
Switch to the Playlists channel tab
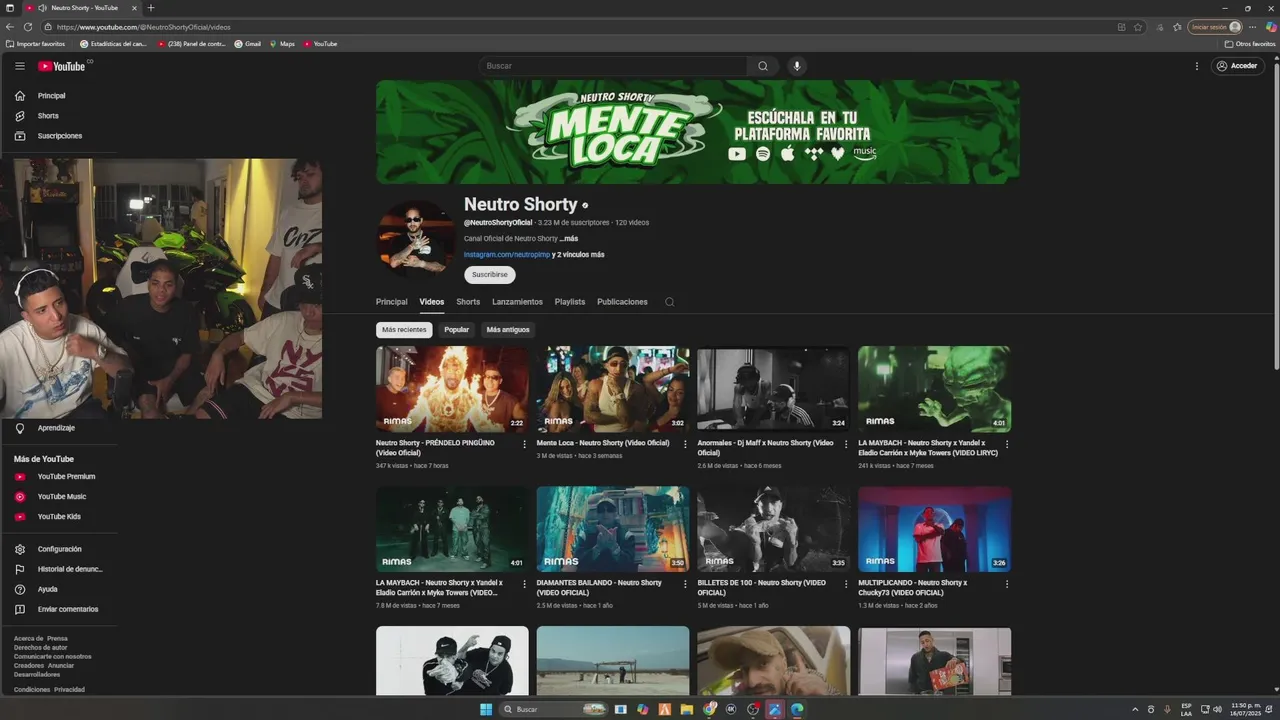[570, 302]
